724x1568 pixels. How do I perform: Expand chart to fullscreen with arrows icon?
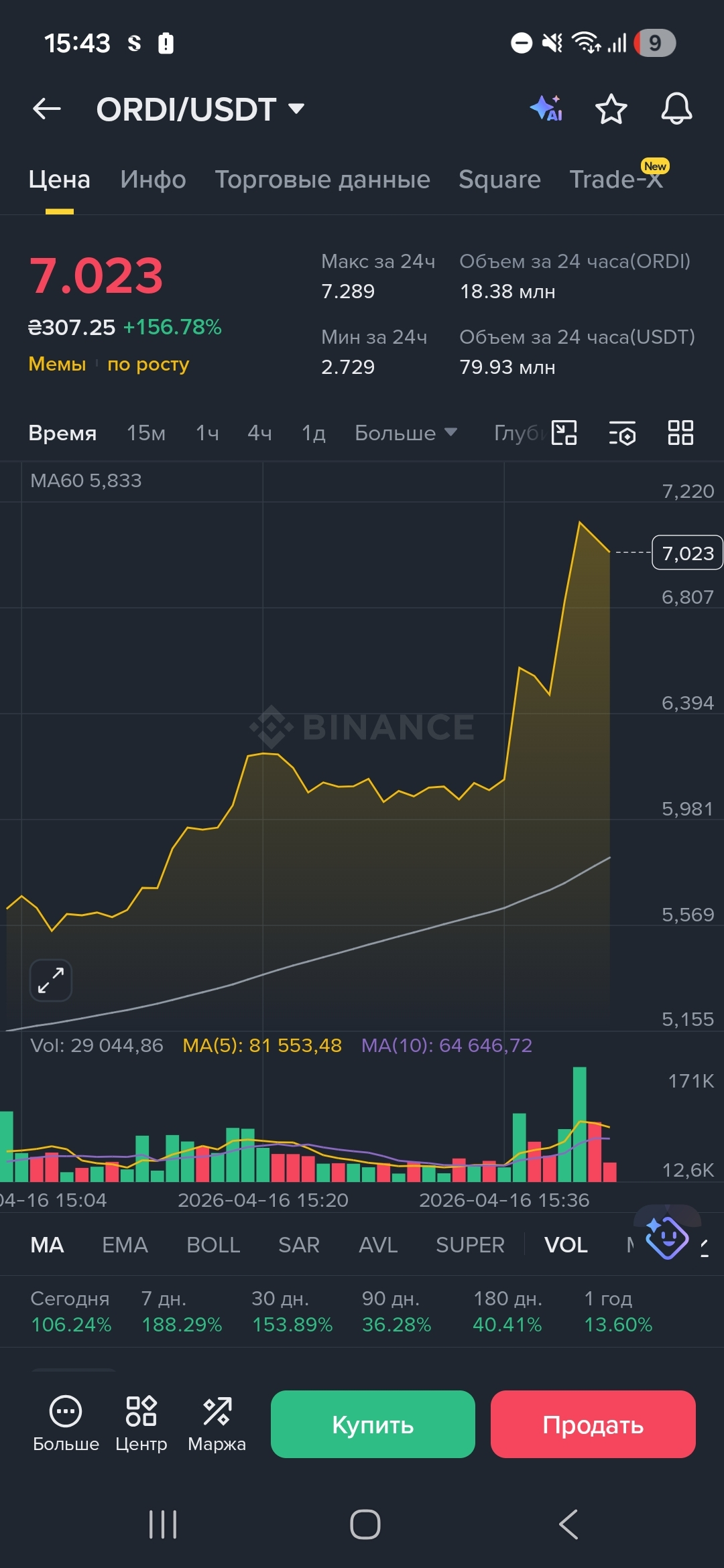coord(51,980)
